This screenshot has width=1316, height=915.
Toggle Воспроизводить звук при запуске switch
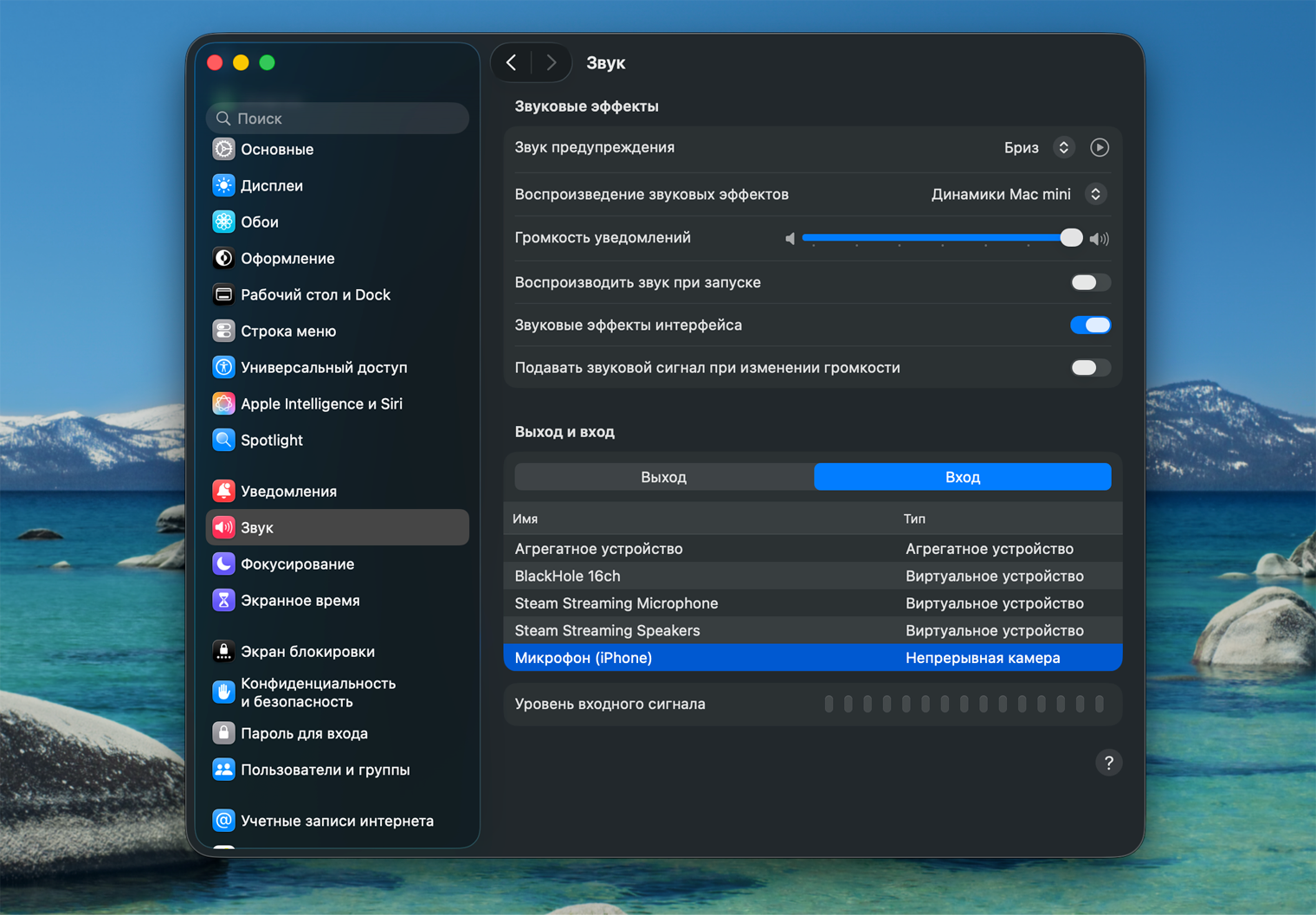tap(1090, 282)
